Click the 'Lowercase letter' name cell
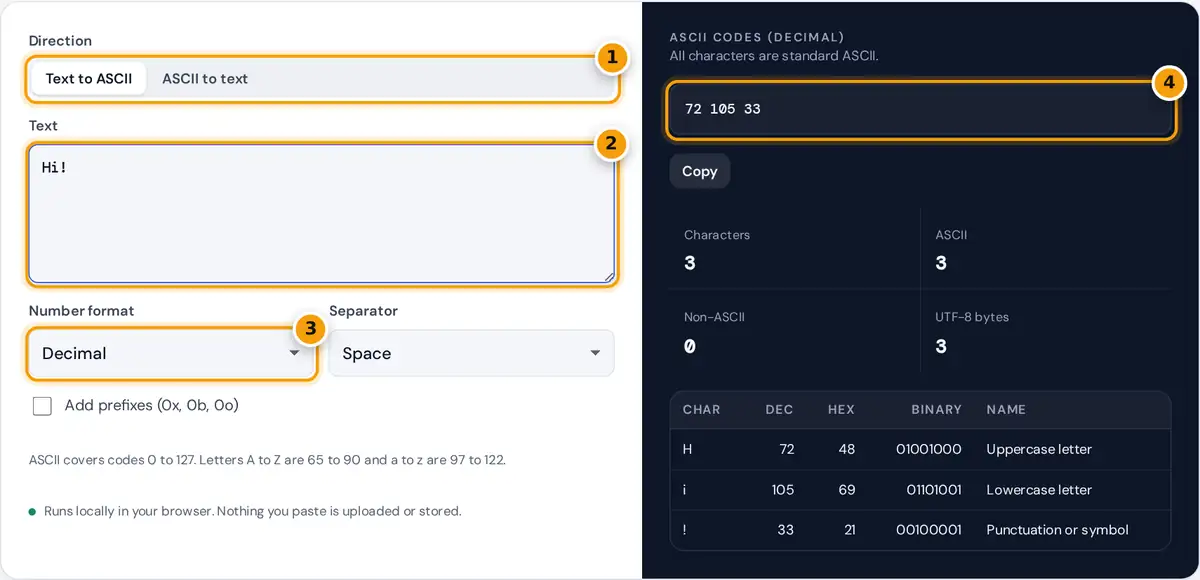Screen dimensions: 1200x580 pyautogui.click(x=1039, y=490)
